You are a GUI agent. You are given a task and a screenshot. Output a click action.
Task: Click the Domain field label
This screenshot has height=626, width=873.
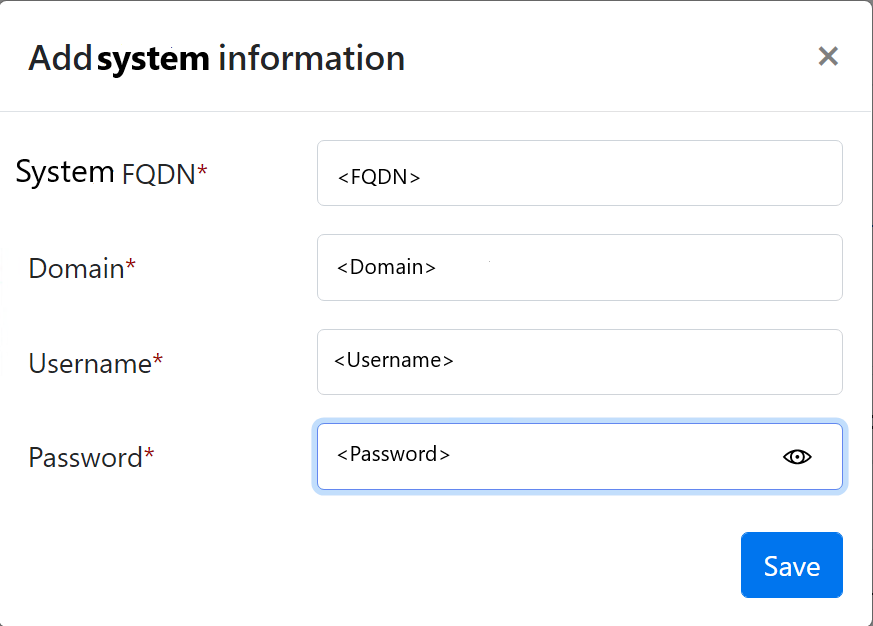click(x=76, y=268)
